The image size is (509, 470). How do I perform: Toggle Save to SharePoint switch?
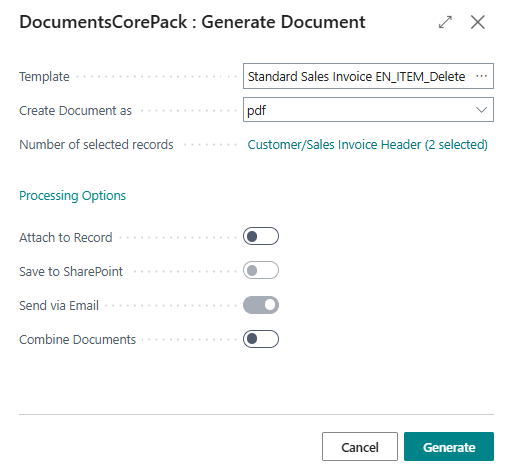[x=261, y=270]
